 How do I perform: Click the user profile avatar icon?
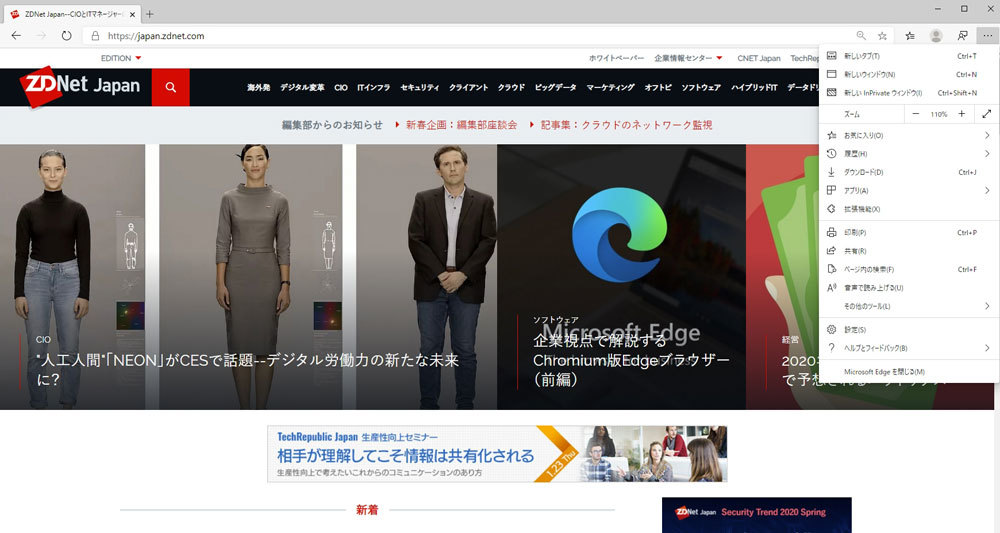point(936,36)
